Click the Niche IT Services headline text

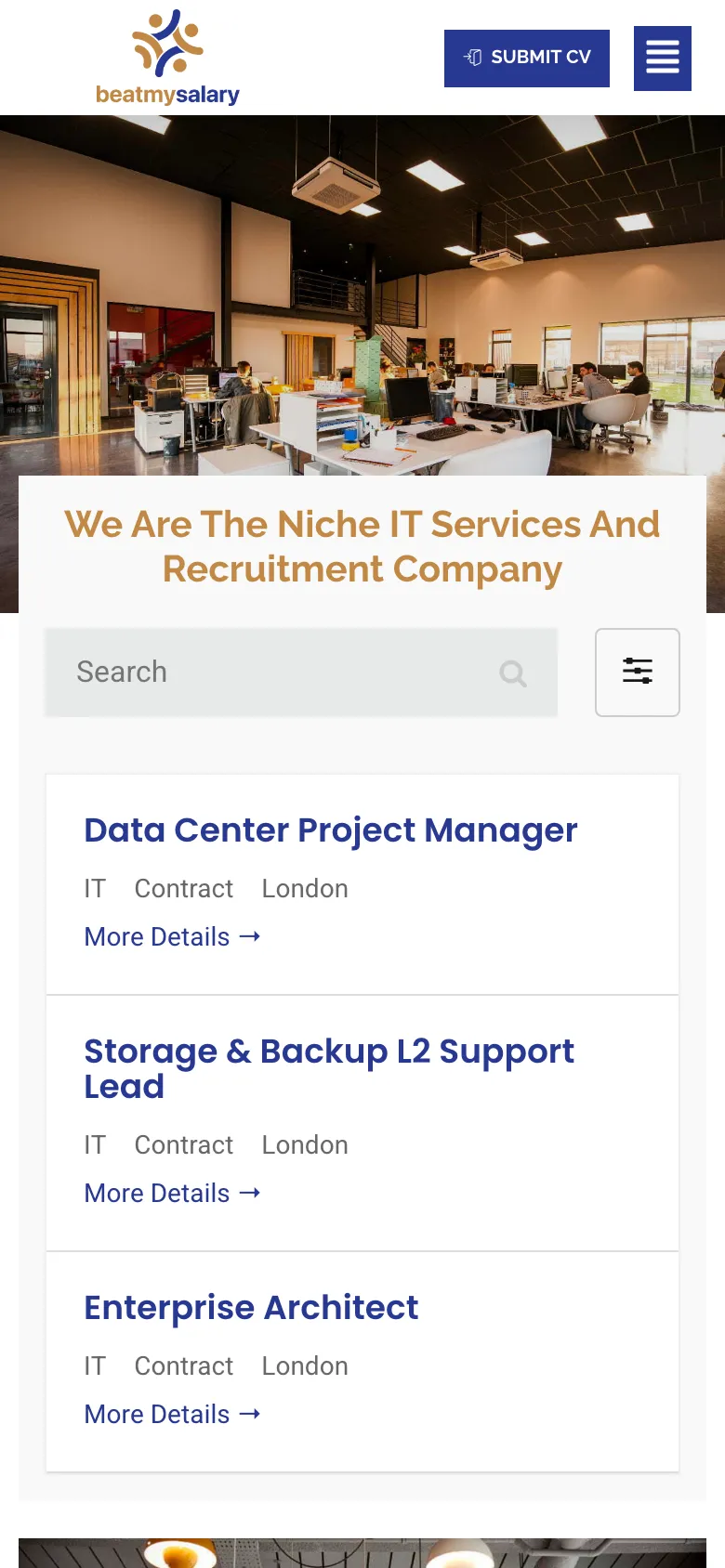click(362, 547)
